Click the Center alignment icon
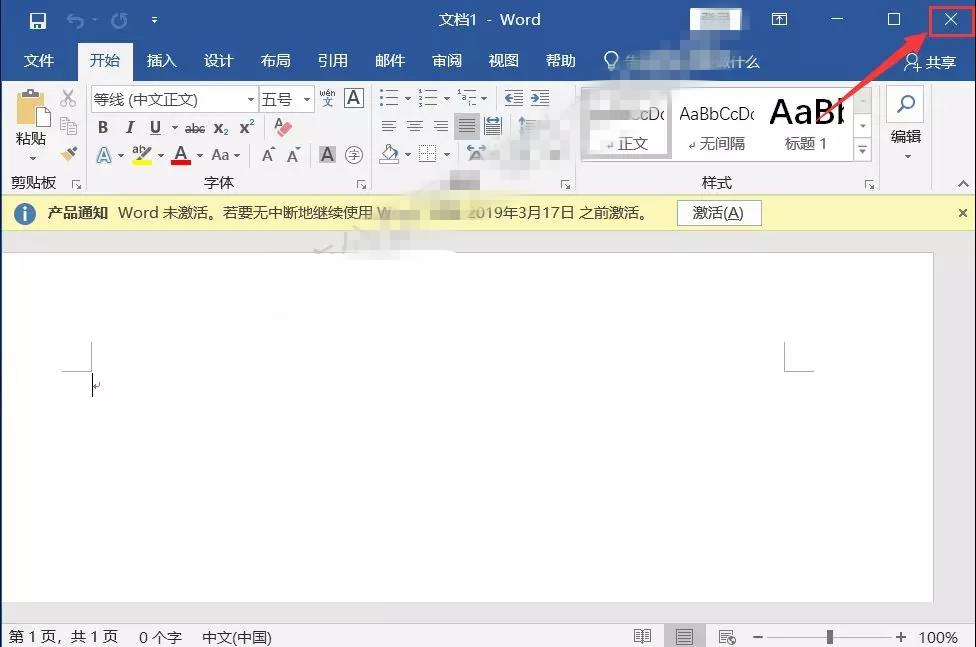Viewport: 976px width, 647px height. click(415, 127)
